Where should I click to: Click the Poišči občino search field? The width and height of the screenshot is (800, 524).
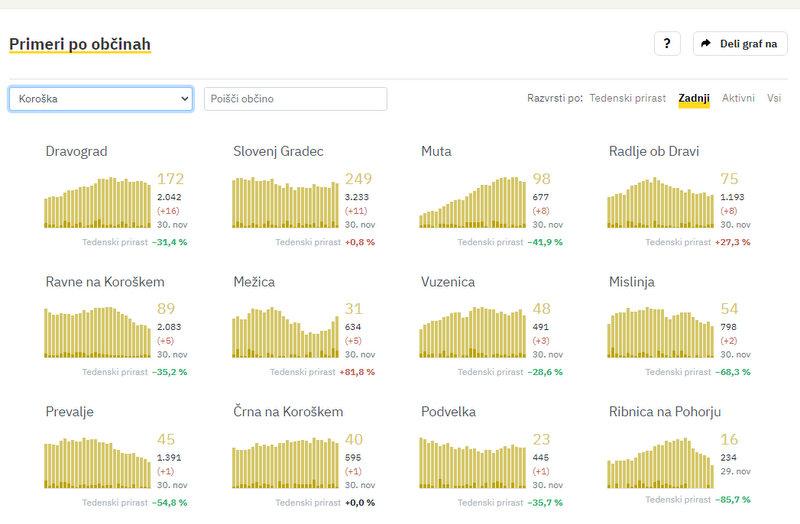(295, 99)
